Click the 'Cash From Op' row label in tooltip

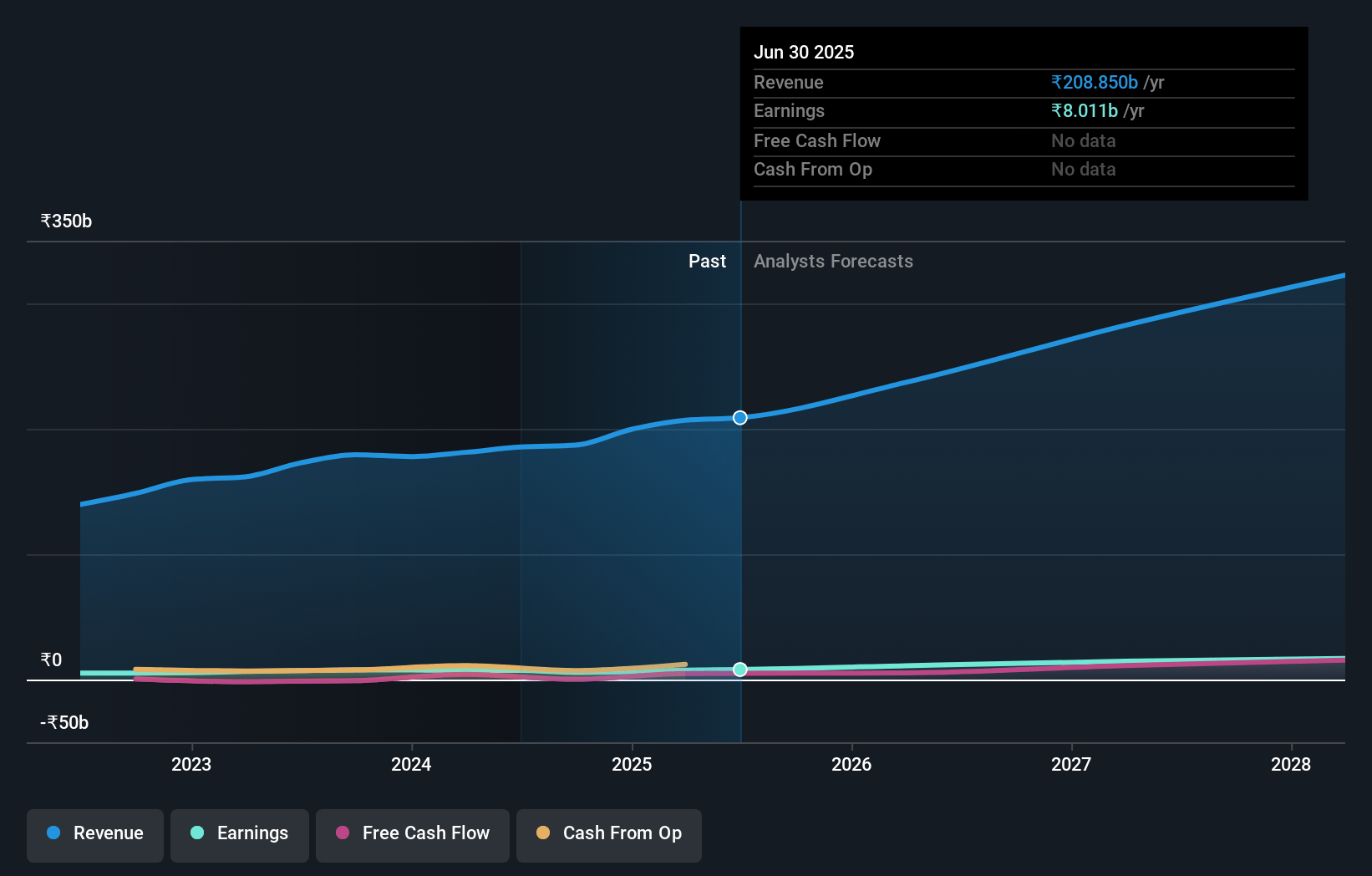click(x=813, y=170)
